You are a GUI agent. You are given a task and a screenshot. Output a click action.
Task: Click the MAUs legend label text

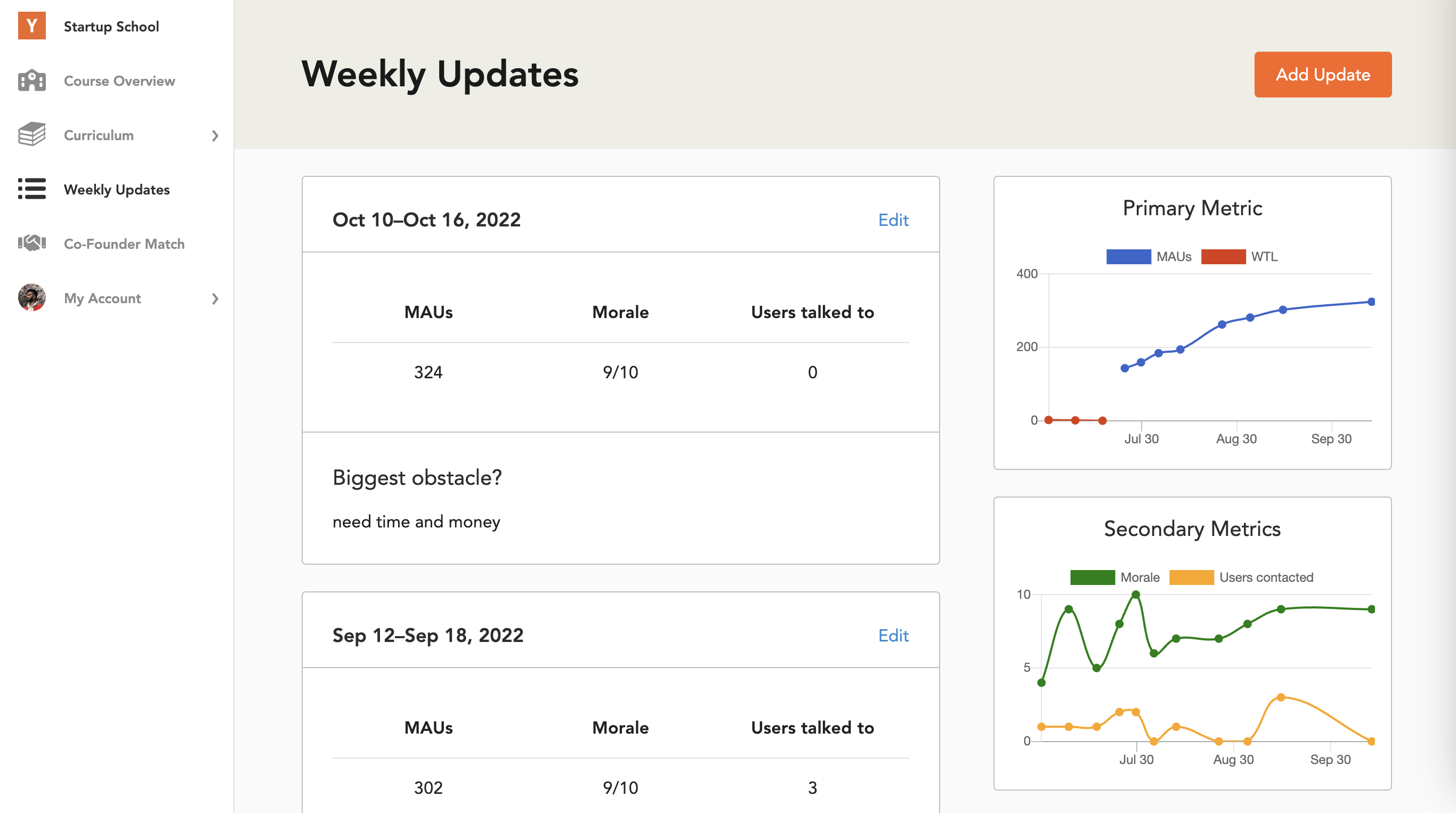(1174, 256)
